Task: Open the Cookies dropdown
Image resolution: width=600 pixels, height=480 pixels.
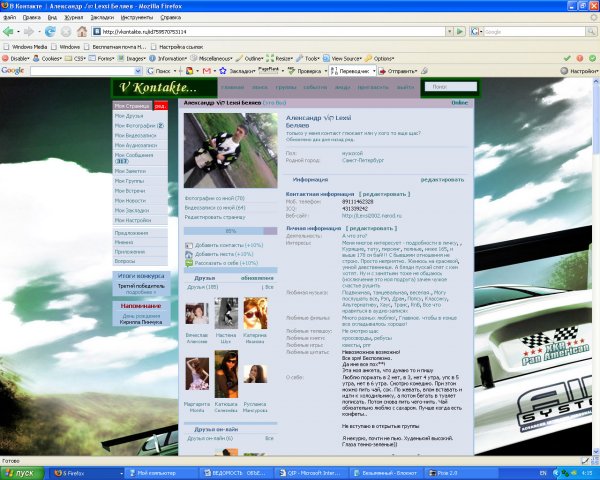Action: pos(47,58)
